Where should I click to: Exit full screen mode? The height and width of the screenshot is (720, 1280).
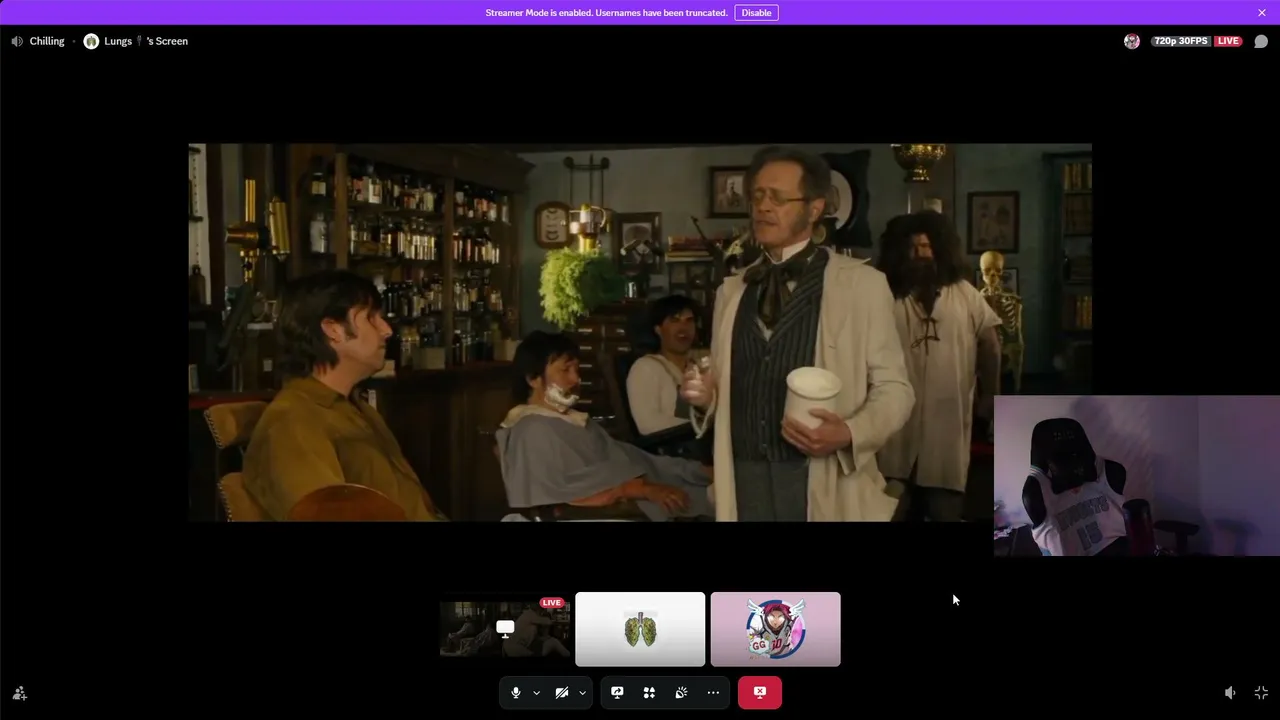click(1261, 693)
